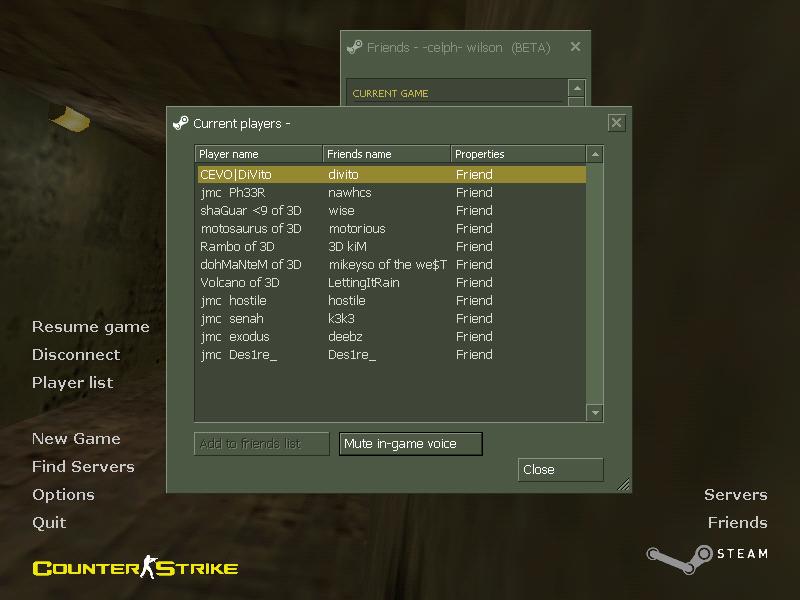Select player row jmc exodus
This screenshot has height=600, width=800.
click(391, 337)
